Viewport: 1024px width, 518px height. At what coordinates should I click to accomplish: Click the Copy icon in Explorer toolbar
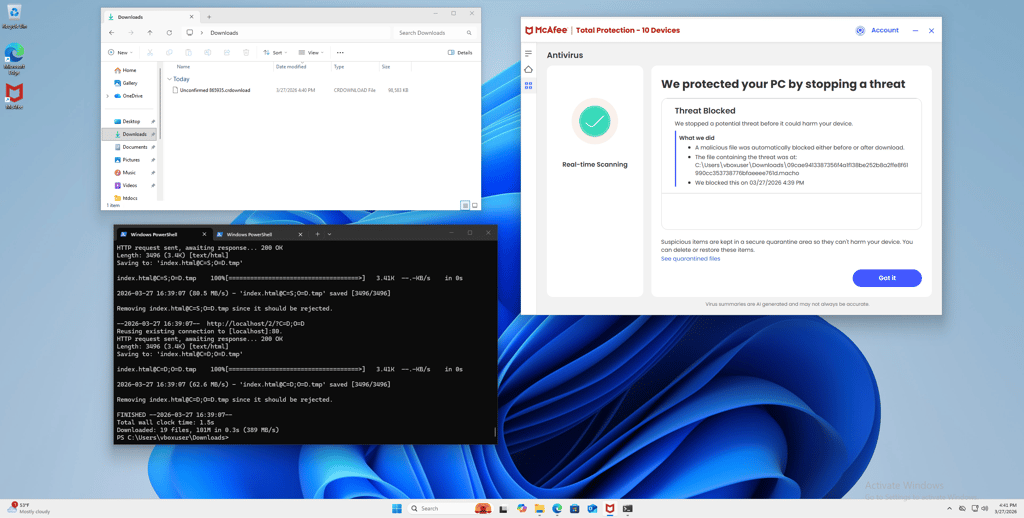point(169,52)
